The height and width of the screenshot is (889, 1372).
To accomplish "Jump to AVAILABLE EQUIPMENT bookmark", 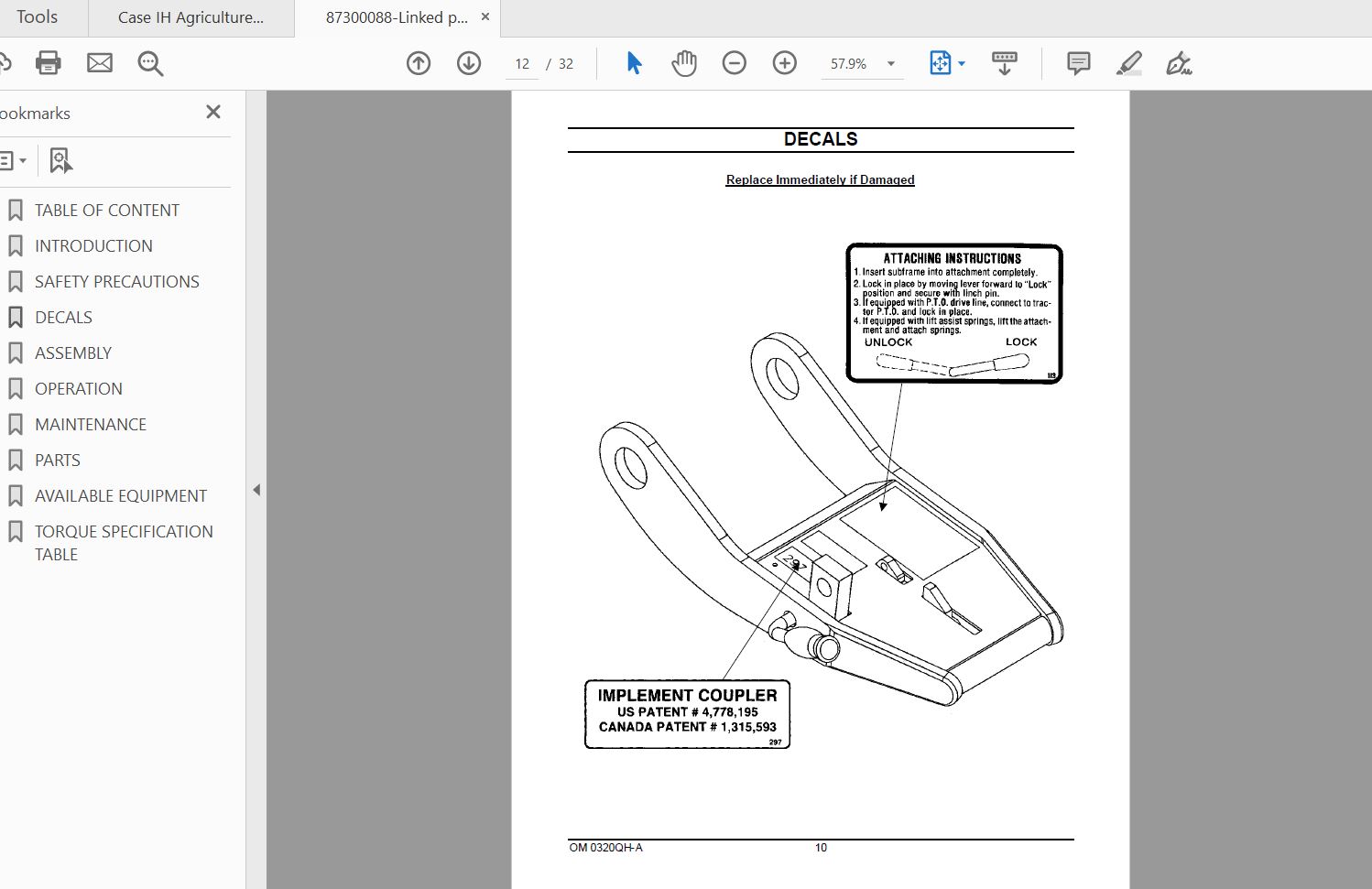I will pos(121,496).
